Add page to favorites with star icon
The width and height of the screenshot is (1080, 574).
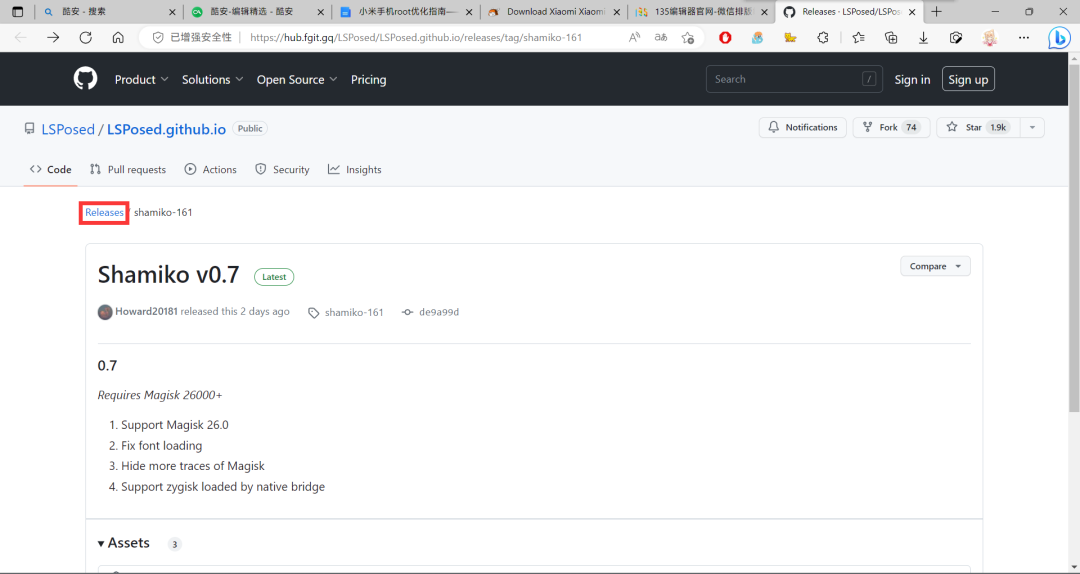pyautogui.click(x=688, y=37)
